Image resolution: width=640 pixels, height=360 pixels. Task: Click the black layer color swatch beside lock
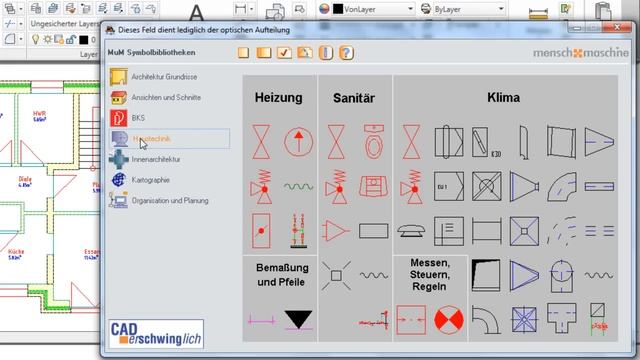[x=84, y=40]
